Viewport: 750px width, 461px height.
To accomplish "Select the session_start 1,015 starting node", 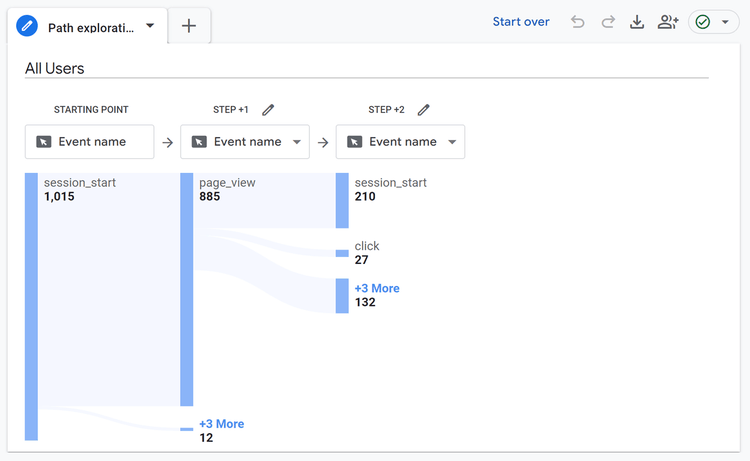I will pyautogui.click(x=31, y=307).
